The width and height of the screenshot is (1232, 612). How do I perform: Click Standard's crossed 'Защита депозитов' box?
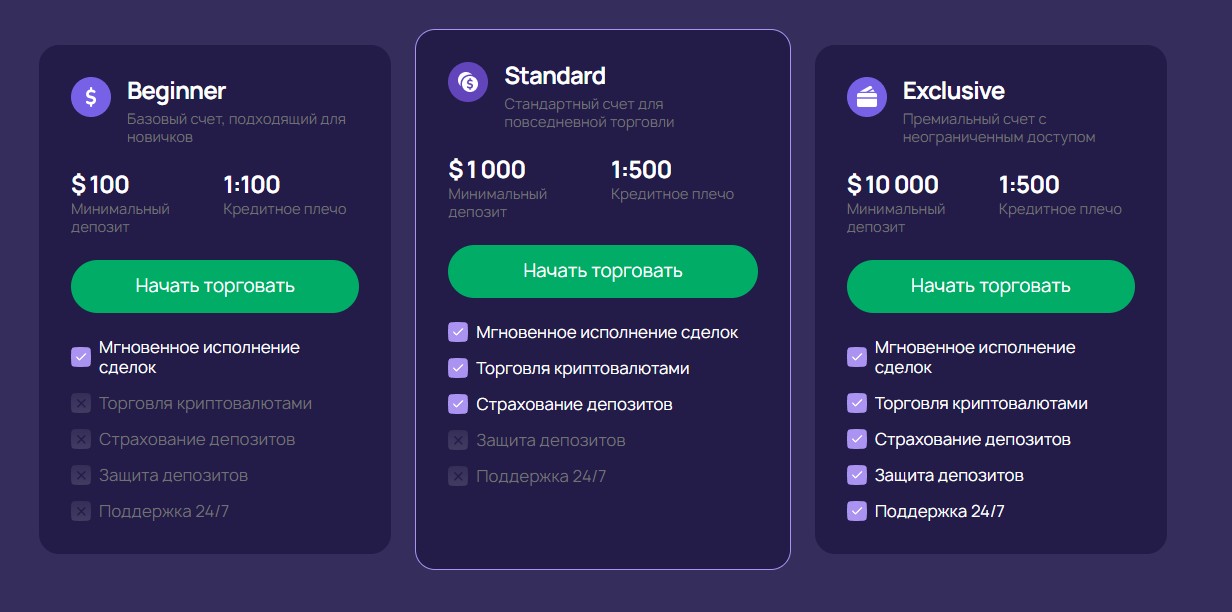tap(458, 440)
